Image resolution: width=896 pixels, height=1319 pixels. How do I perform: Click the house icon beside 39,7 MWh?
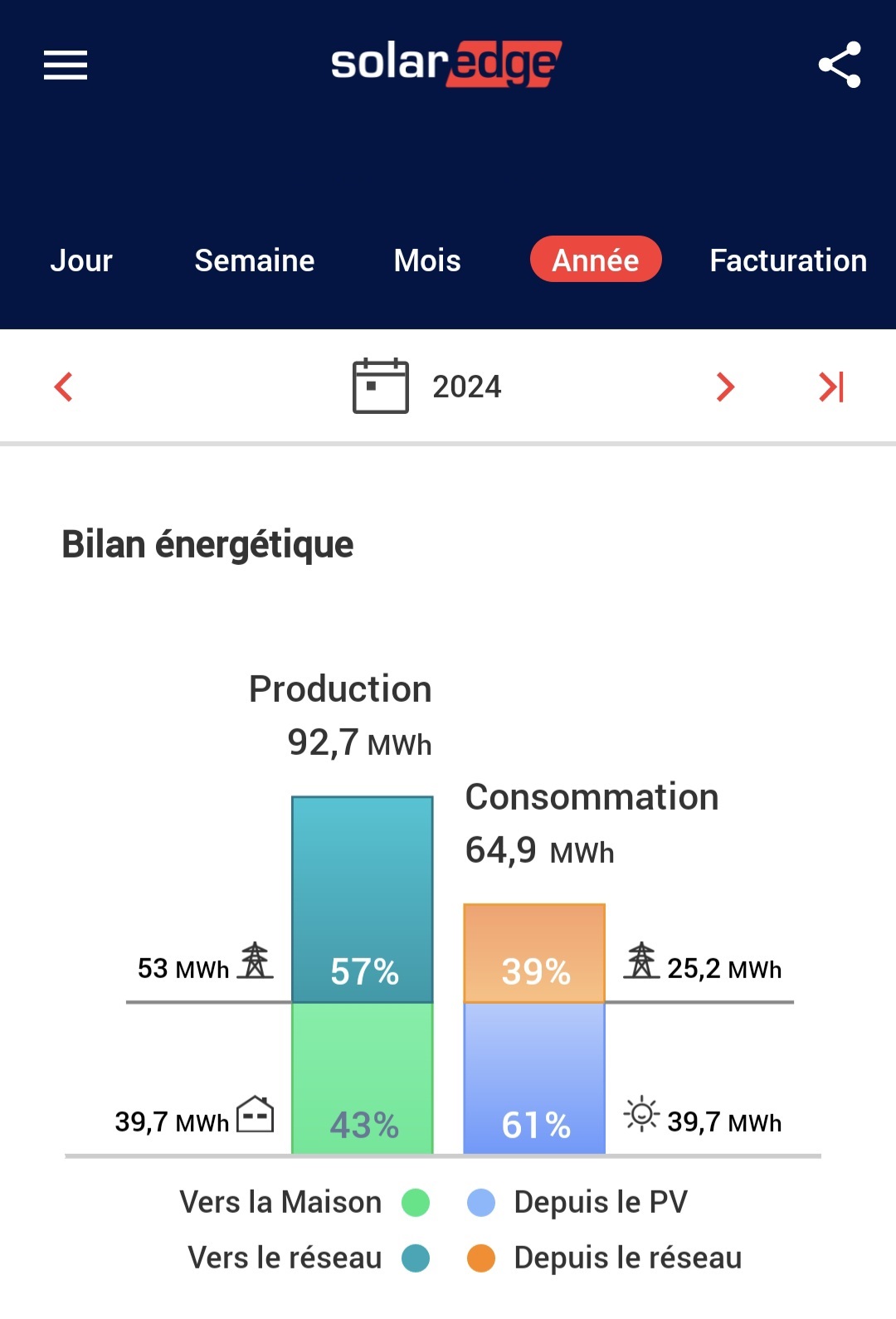tap(256, 1114)
